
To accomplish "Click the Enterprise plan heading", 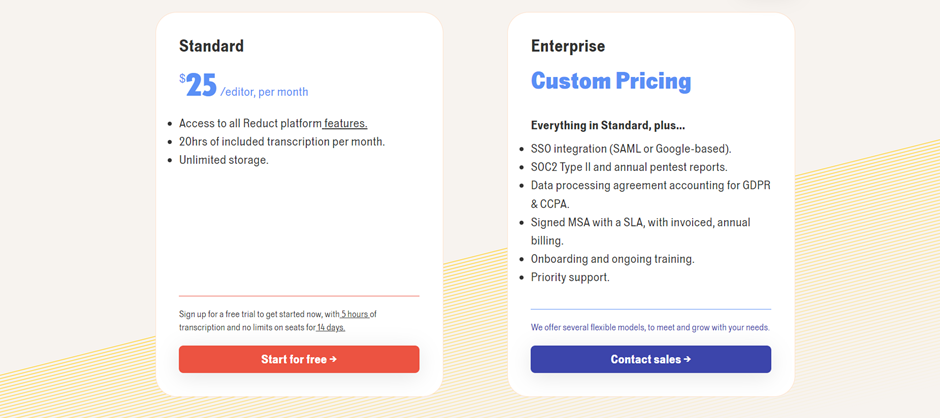I will (567, 46).
